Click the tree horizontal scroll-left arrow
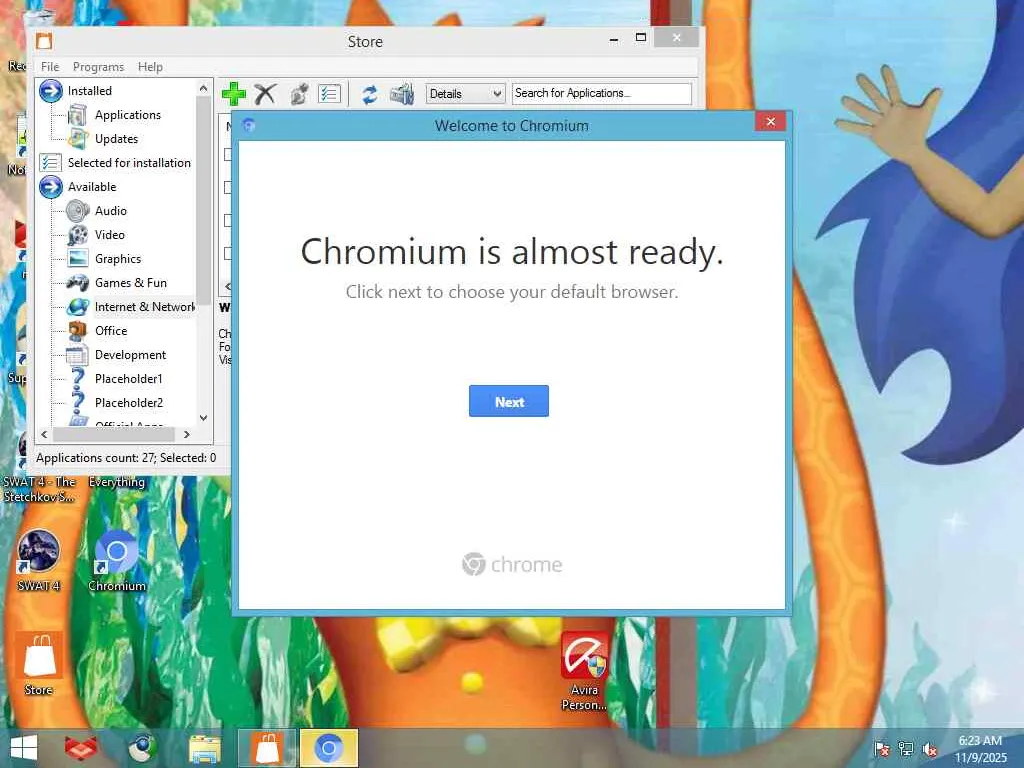The image size is (1024, 768). [x=44, y=434]
